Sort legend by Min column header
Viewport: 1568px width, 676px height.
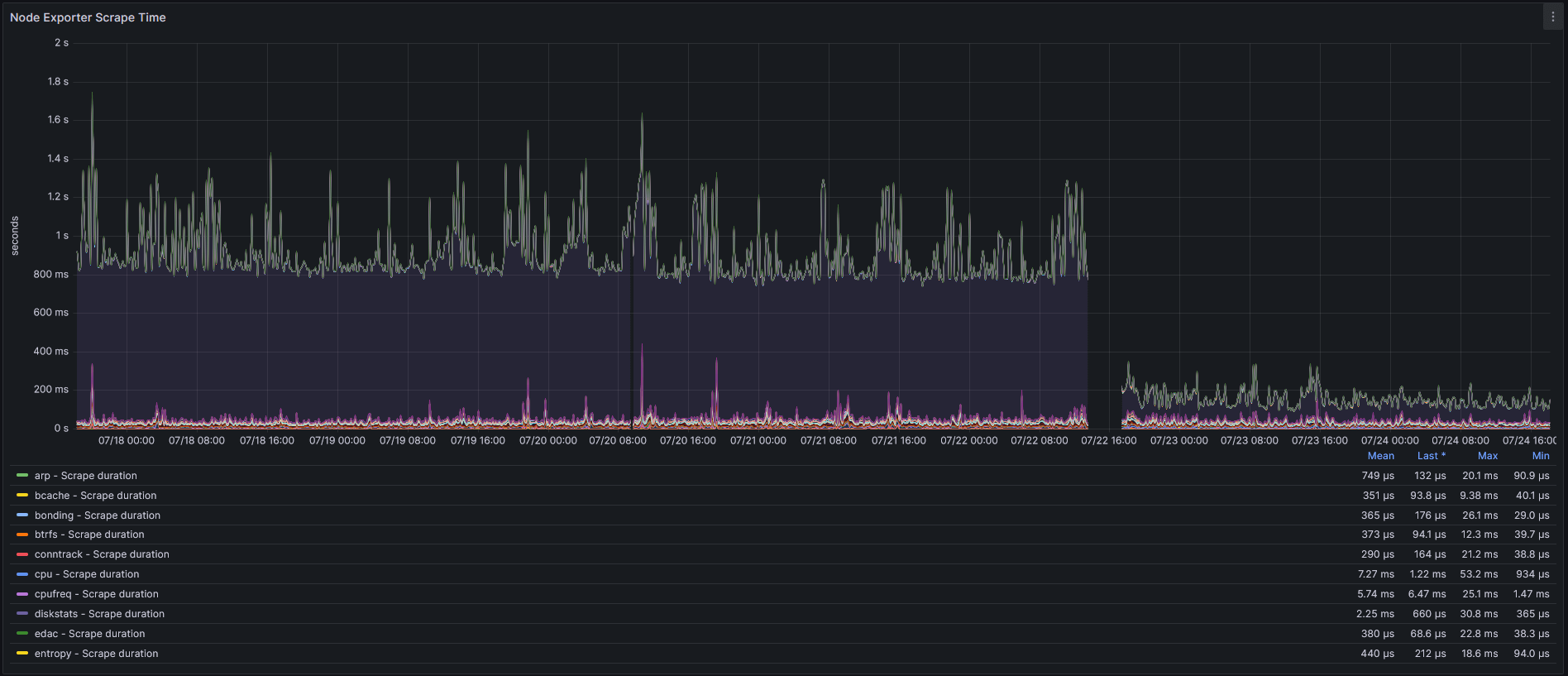[1540, 456]
